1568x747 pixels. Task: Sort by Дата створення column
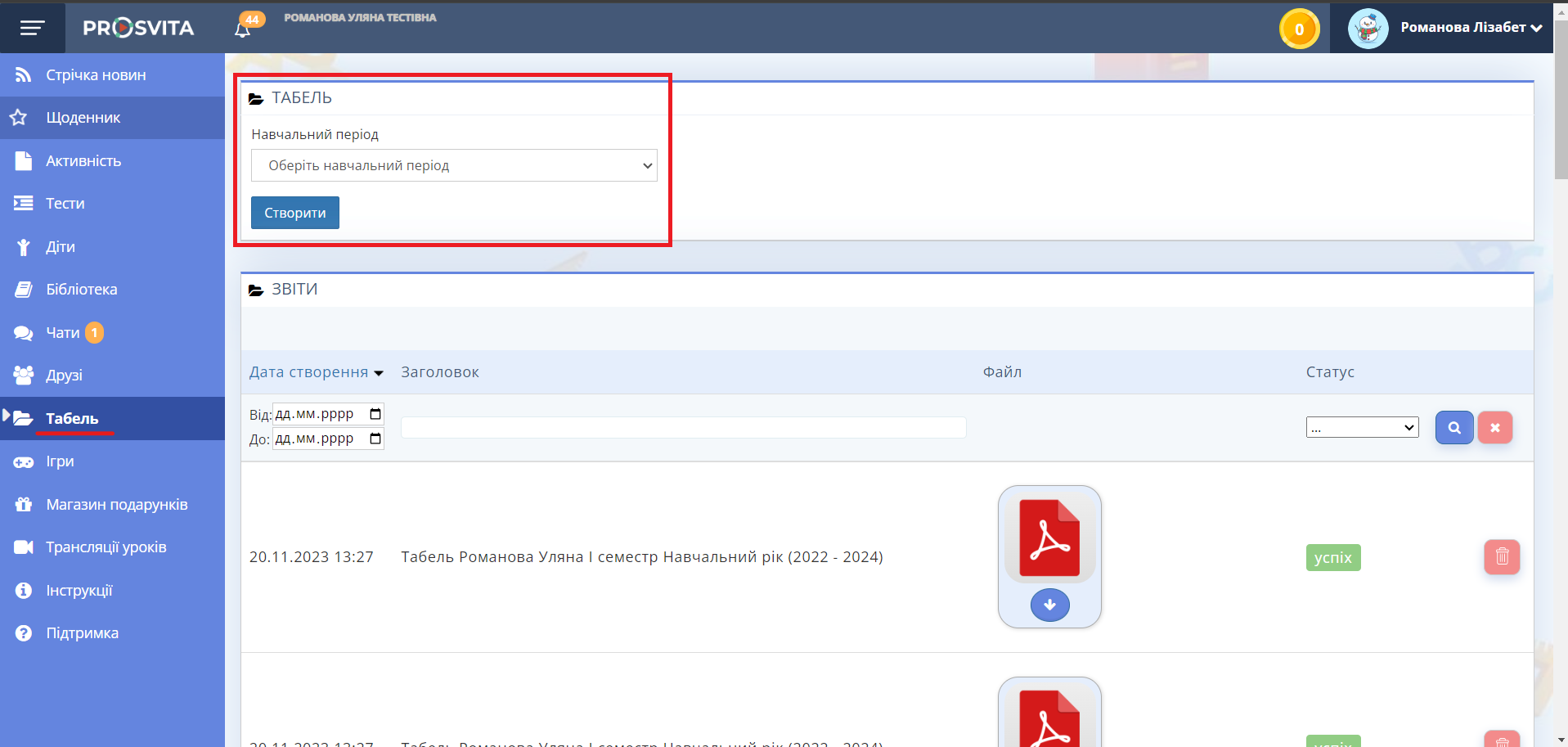pos(316,372)
